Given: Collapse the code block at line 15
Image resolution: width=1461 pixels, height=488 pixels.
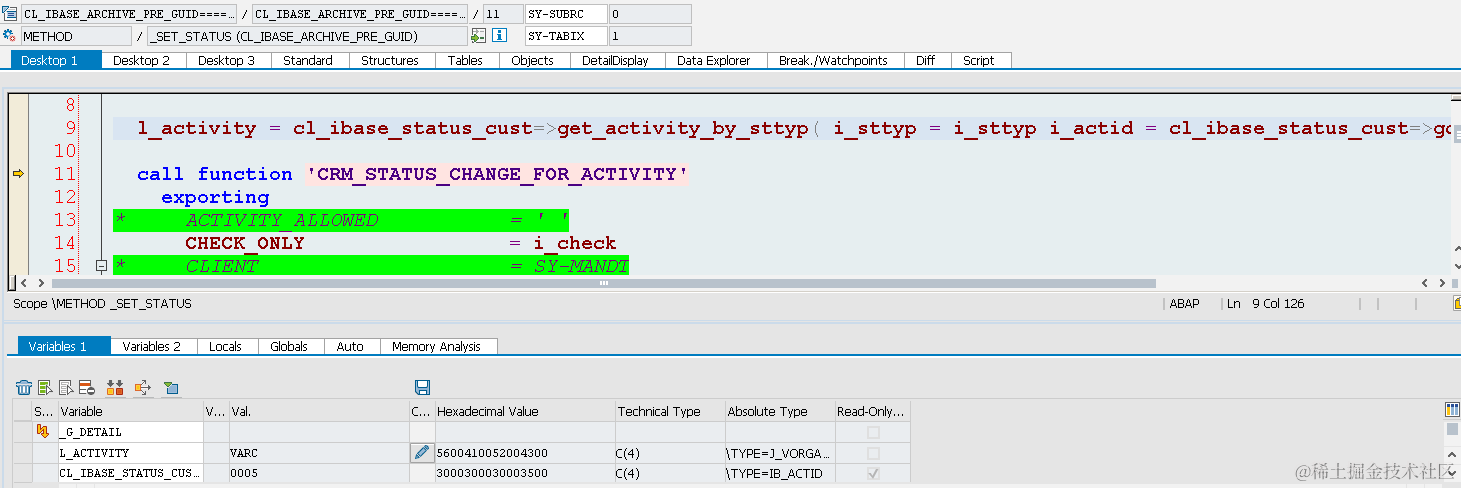Looking at the screenshot, I should coord(101,266).
